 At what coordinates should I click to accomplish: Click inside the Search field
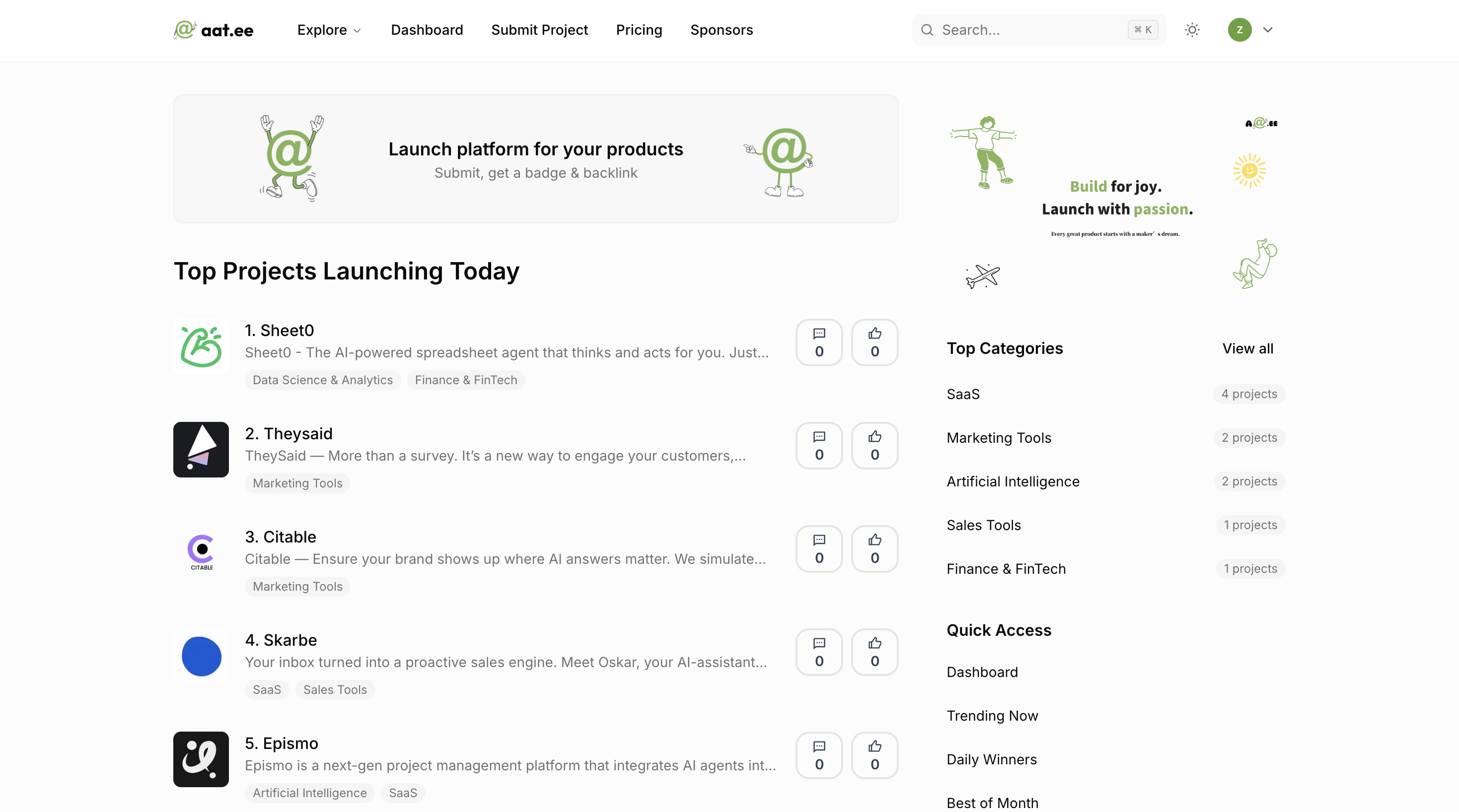pos(1020,29)
